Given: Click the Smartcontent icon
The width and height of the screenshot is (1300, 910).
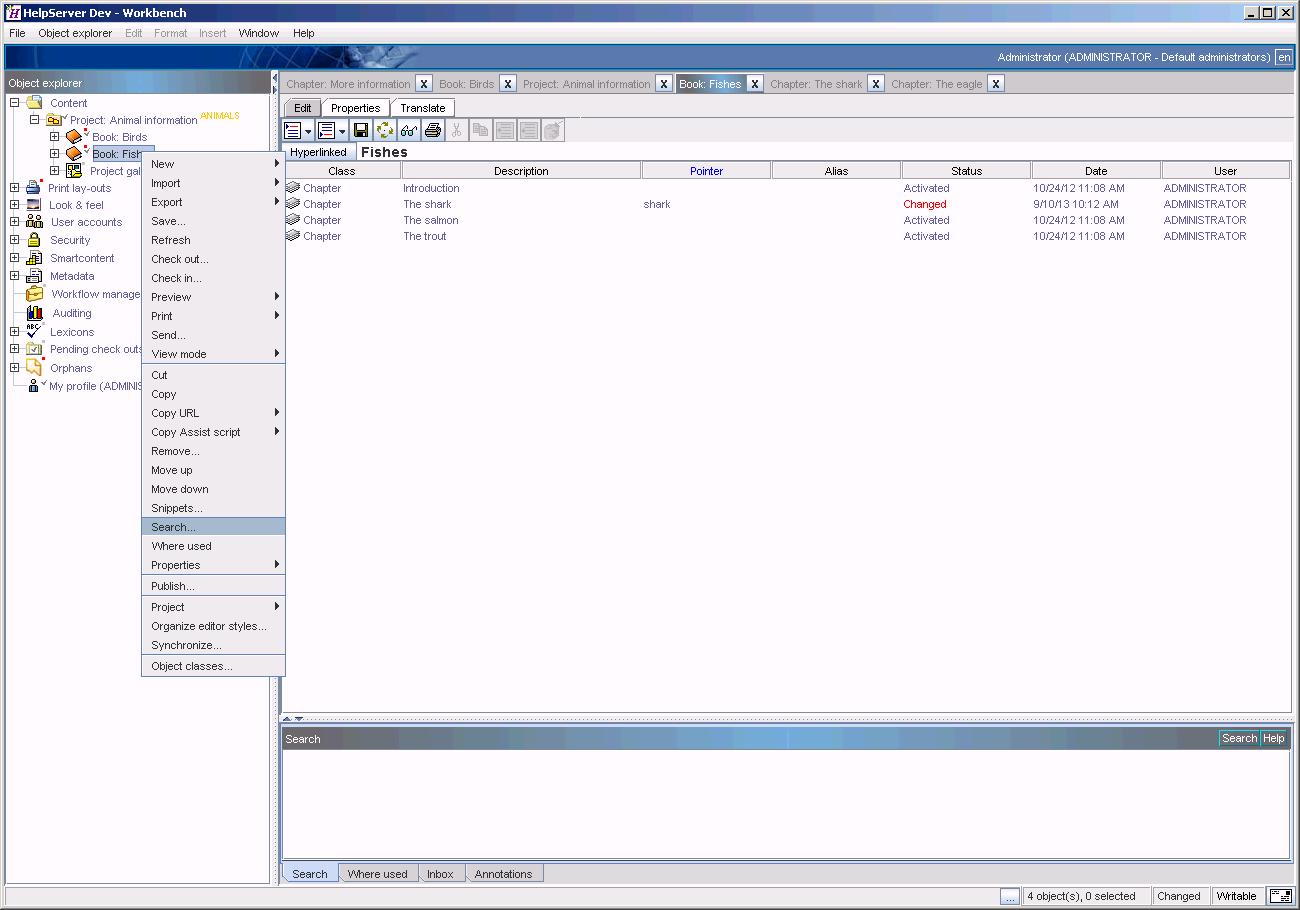Looking at the screenshot, I should [x=34, y=258].
